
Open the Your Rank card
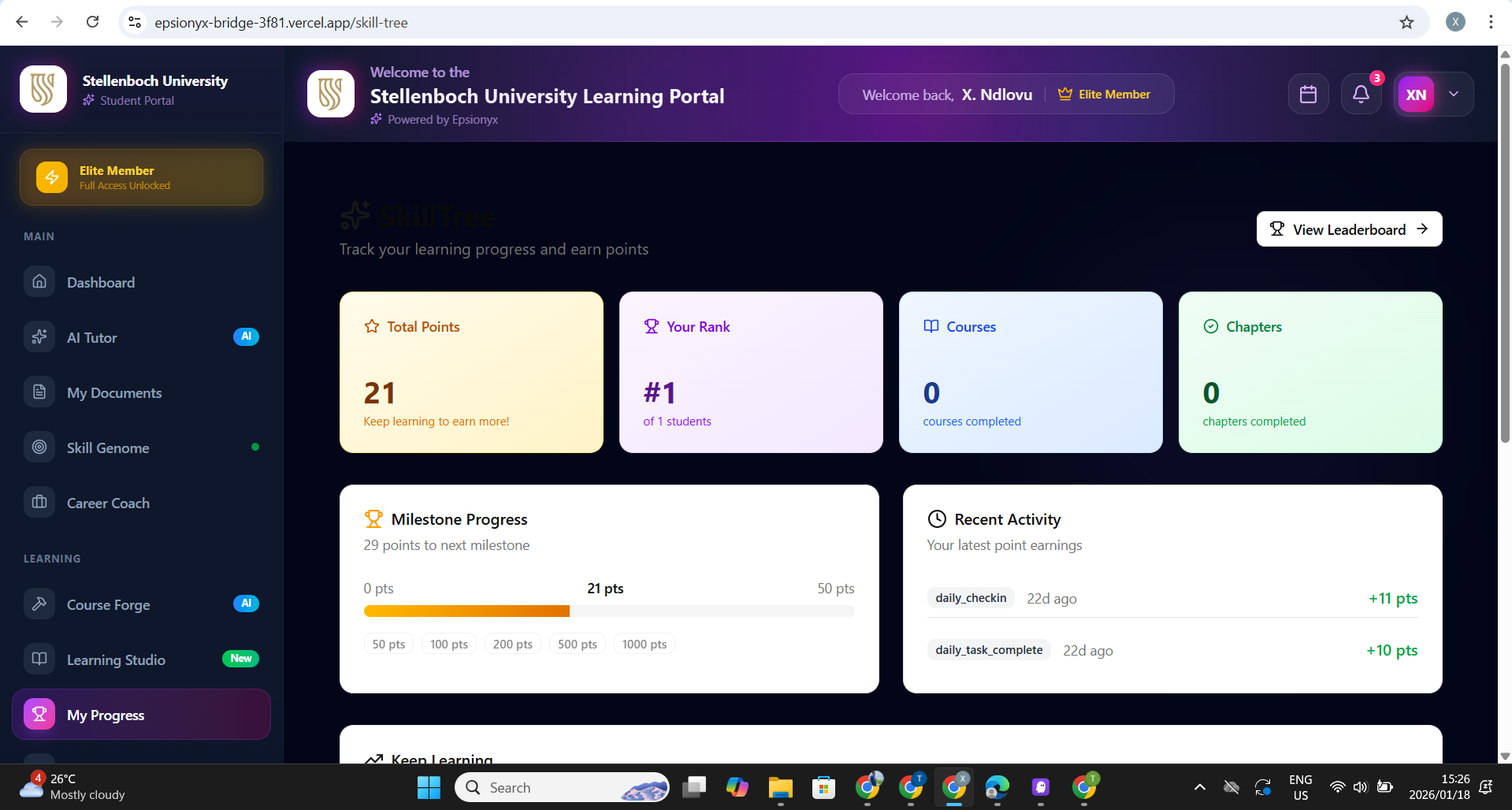coord(751,373)
